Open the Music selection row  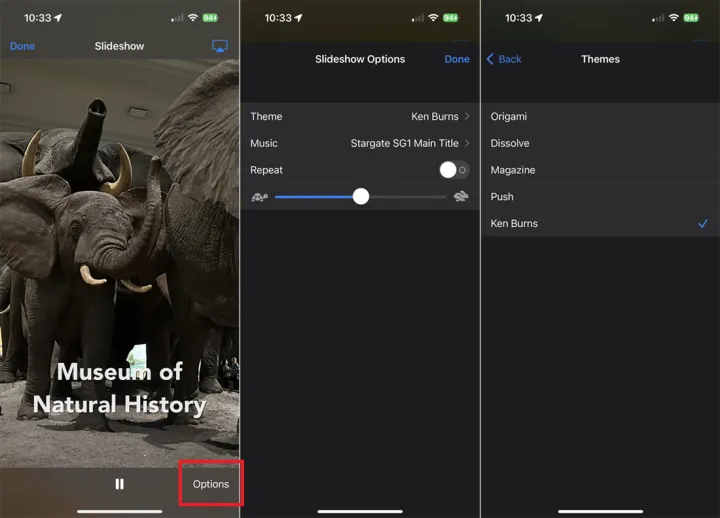(x=360, y=144)
